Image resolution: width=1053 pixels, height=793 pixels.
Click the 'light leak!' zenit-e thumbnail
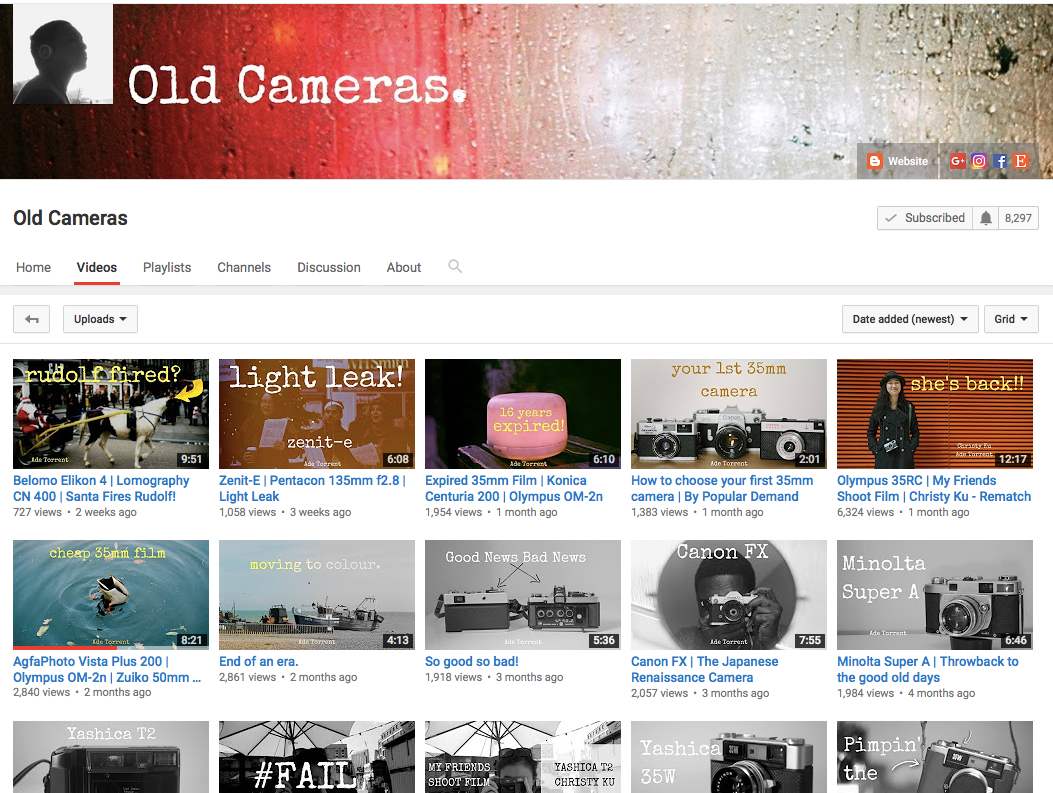[x=317, y=414]
